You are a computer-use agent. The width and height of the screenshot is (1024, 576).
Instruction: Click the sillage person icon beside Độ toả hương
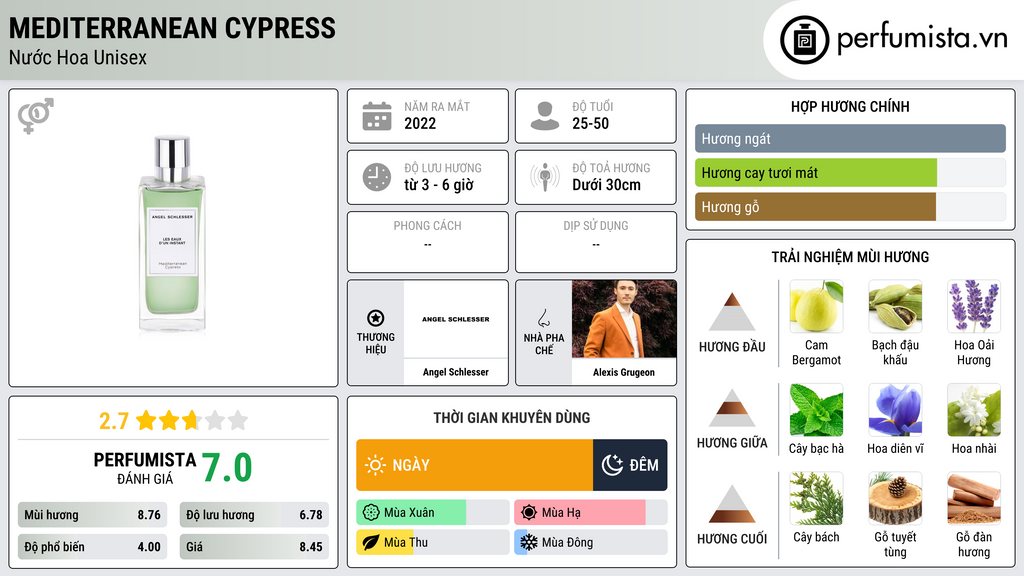(x=545, y=177)
